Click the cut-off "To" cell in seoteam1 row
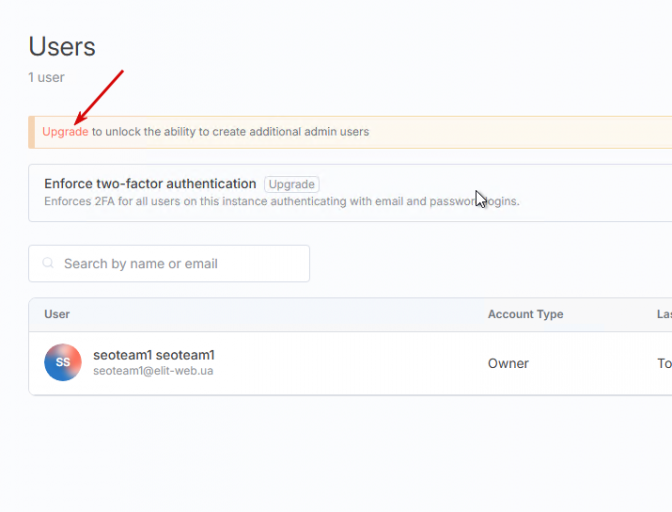Image resolution: width=672 pixels, height=512 pixels. 664,363
